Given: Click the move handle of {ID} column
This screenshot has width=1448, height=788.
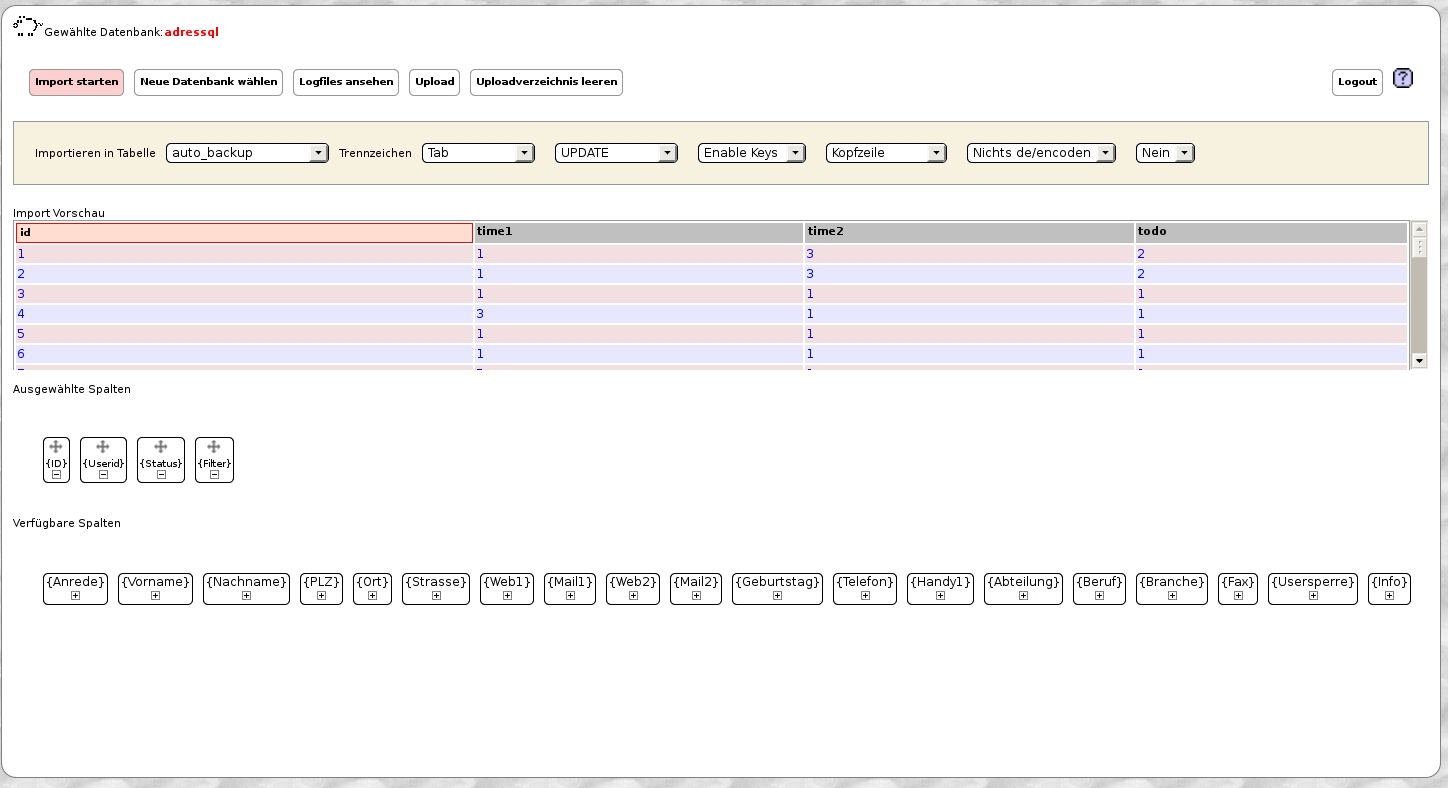Looking at the screenshot, I should [56, 447].
